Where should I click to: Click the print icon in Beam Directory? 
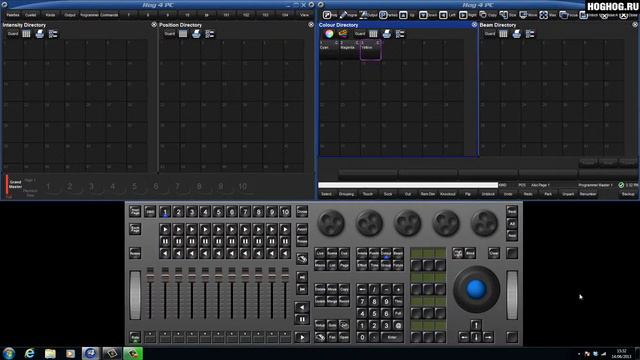coord(517,34)
